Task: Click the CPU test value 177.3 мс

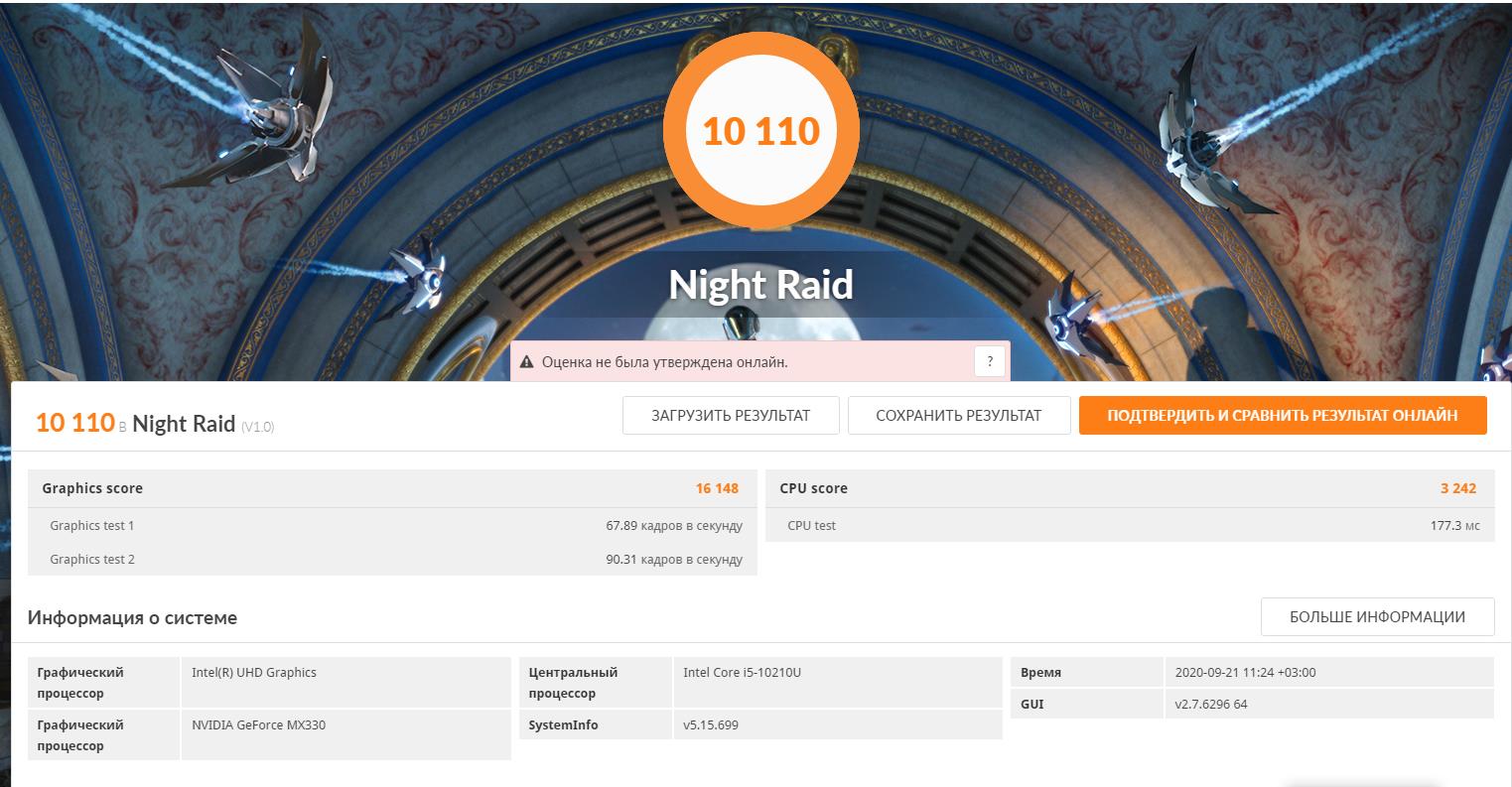Action: click(1454, 526)
